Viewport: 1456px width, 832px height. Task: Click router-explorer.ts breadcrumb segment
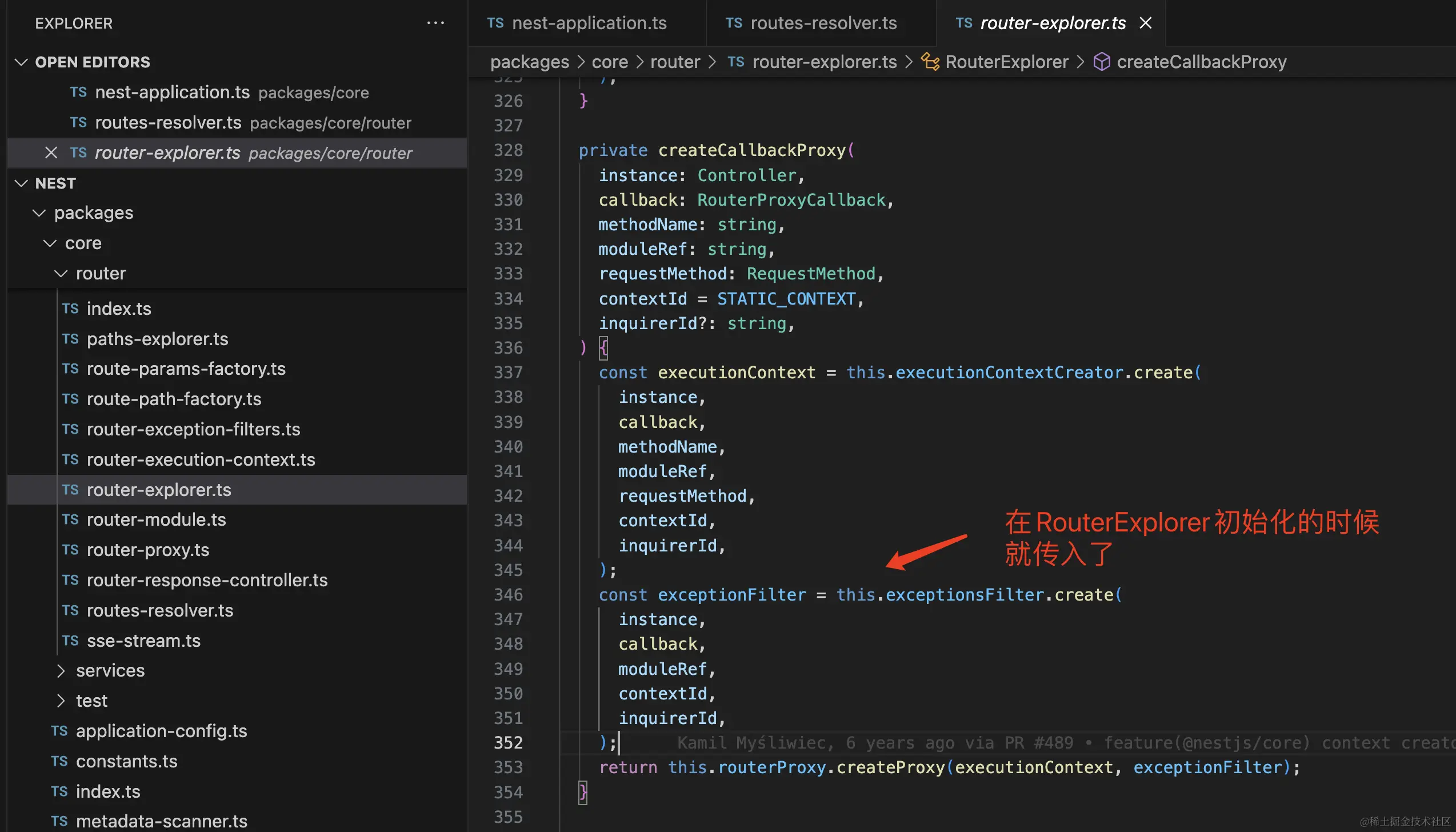click(825, 62)
